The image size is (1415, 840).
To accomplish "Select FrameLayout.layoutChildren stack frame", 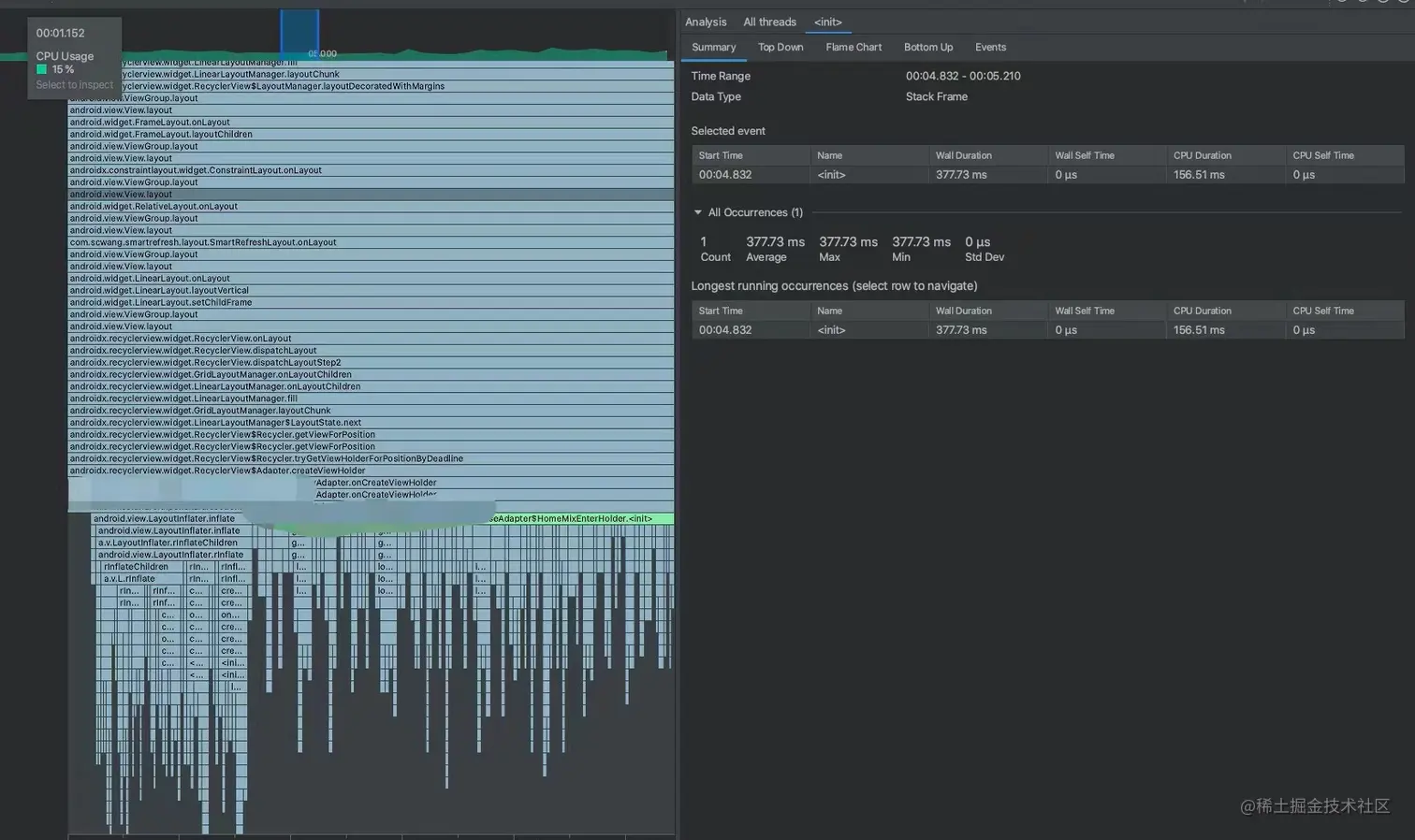I will [371, 134].
